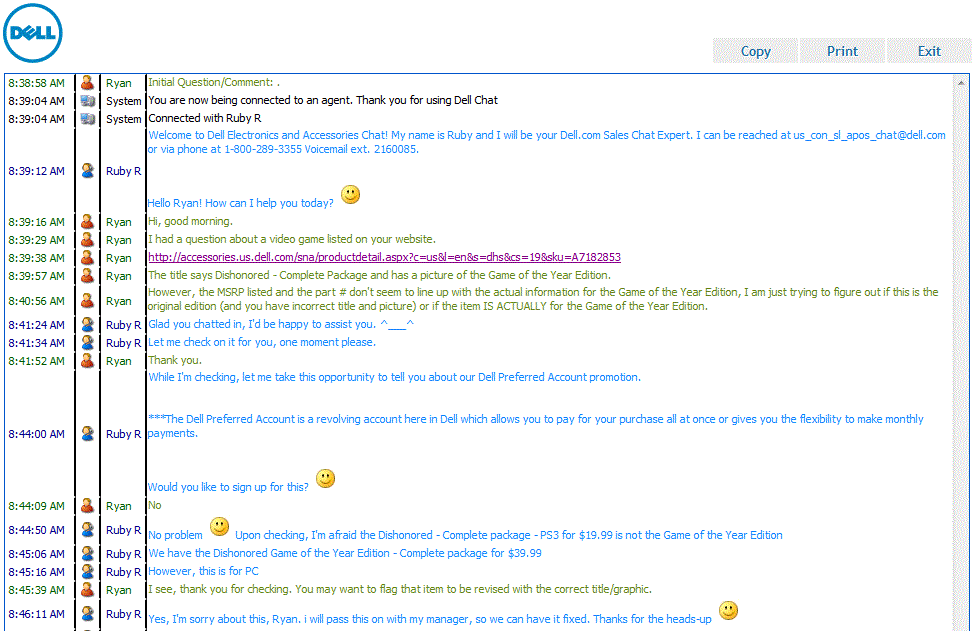The width and height of the screenshot is (974, 631).
Task: Click the 8:40:56 AM timestamp
Action: (37, 301)
